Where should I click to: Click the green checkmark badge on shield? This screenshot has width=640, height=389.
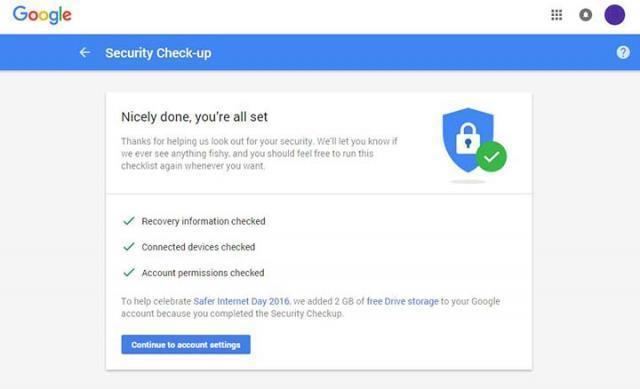(491, 157)
